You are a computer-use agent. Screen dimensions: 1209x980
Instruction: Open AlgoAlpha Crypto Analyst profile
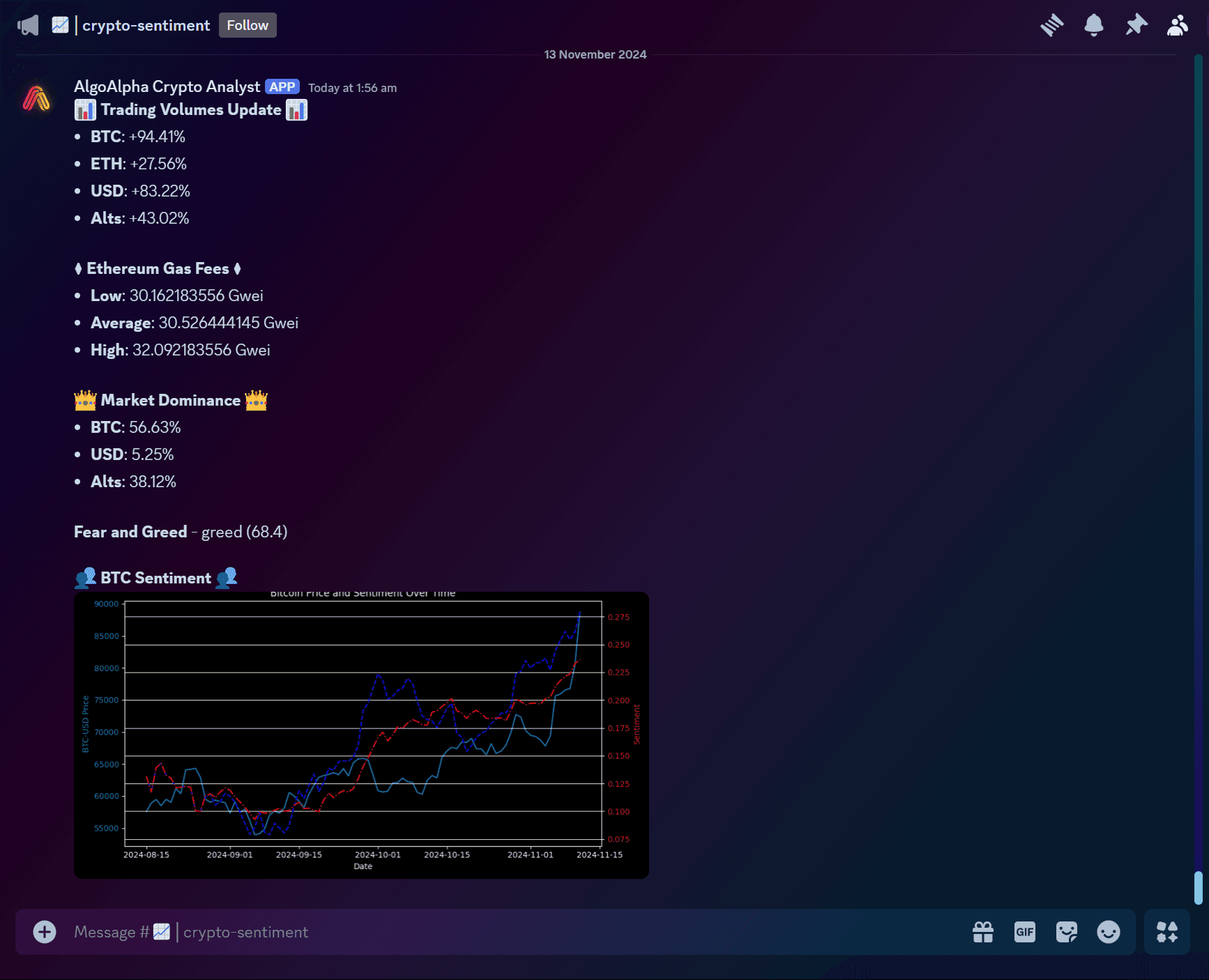click(x=167, y=86)
